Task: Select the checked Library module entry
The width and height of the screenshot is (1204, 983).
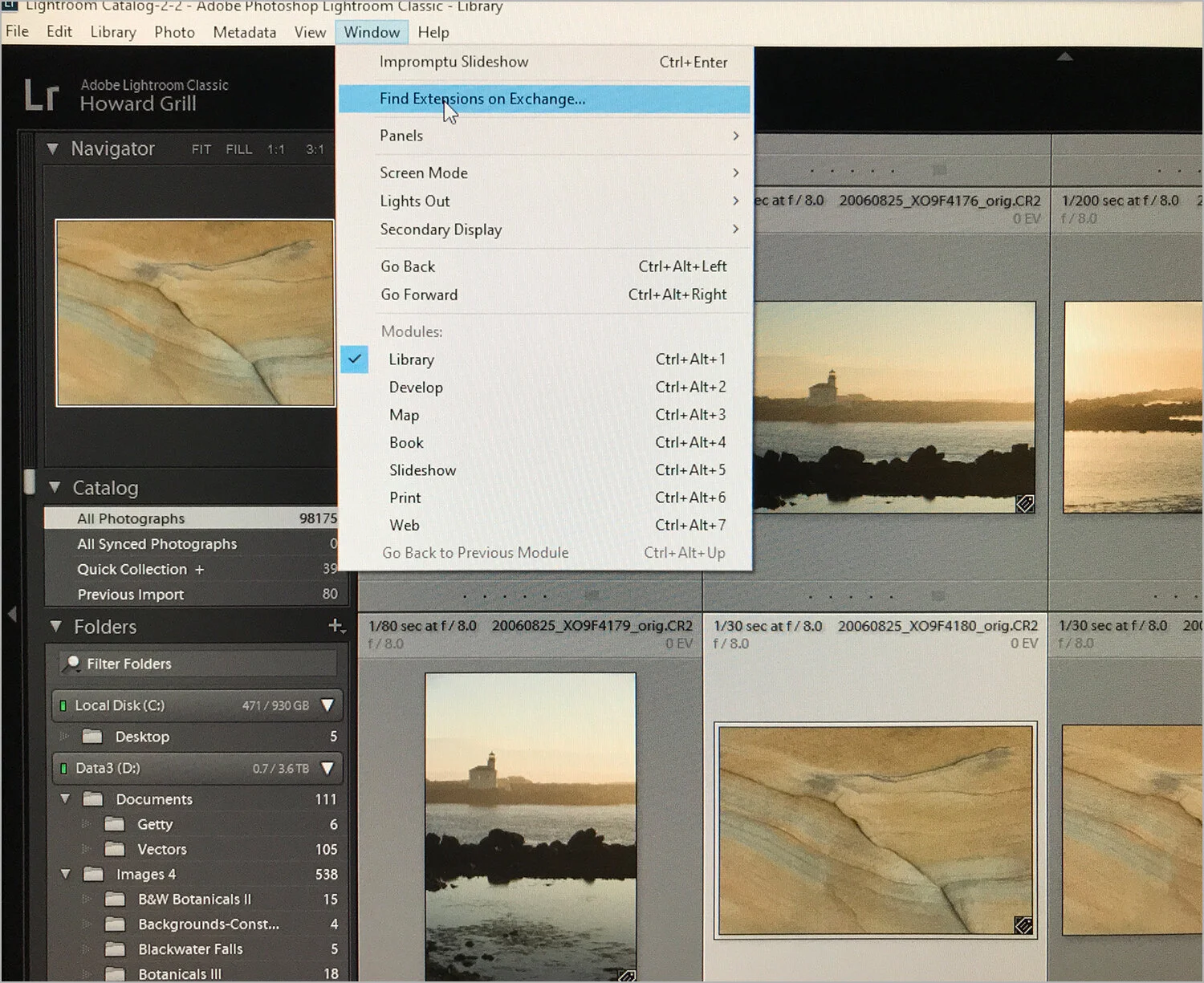Action: [x=546, y=359]
